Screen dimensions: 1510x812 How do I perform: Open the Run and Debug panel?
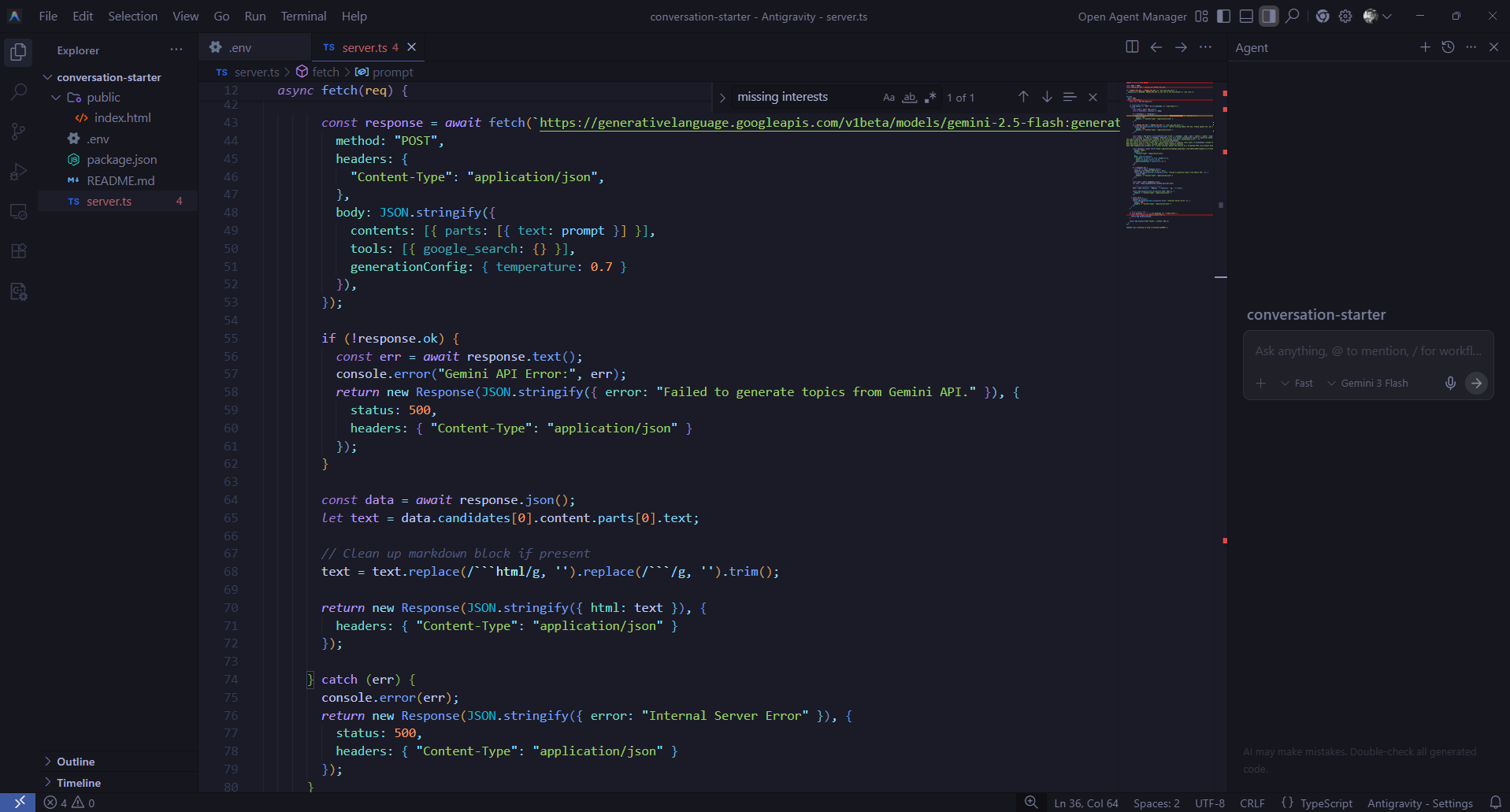[x=18, y=171]
